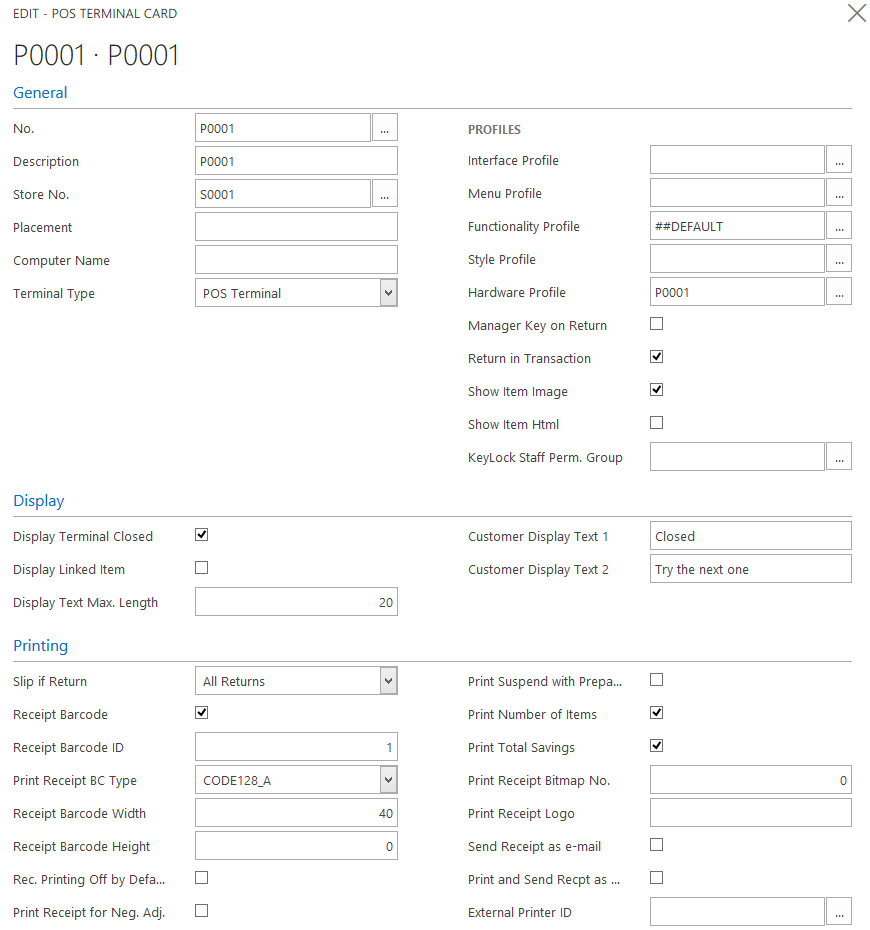
Task: Toggle Display Linked Item checkbox
Action: pyautogui.click(x=202, y=568)
